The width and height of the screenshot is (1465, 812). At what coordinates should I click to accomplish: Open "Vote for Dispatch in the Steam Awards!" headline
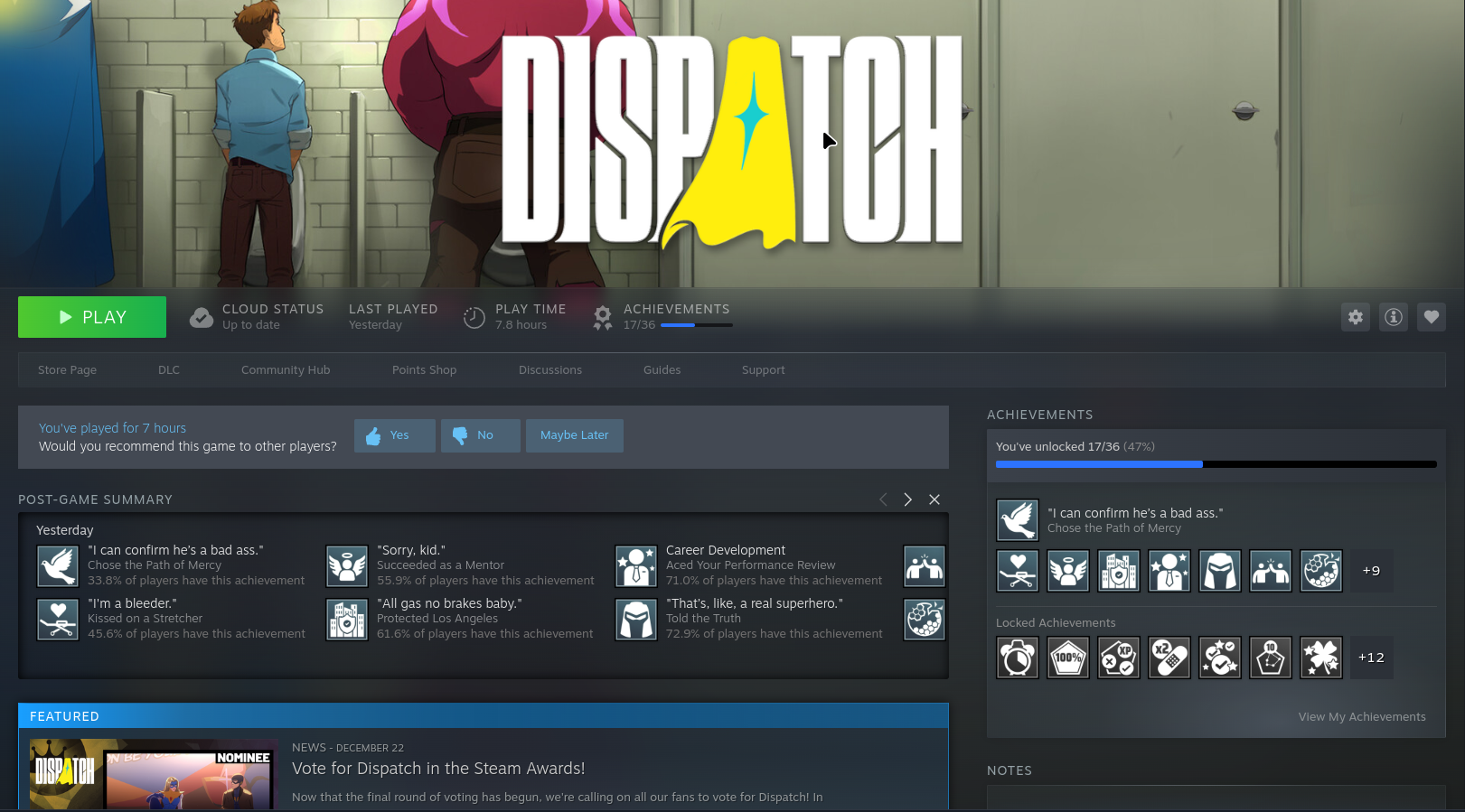pos(438,769)
